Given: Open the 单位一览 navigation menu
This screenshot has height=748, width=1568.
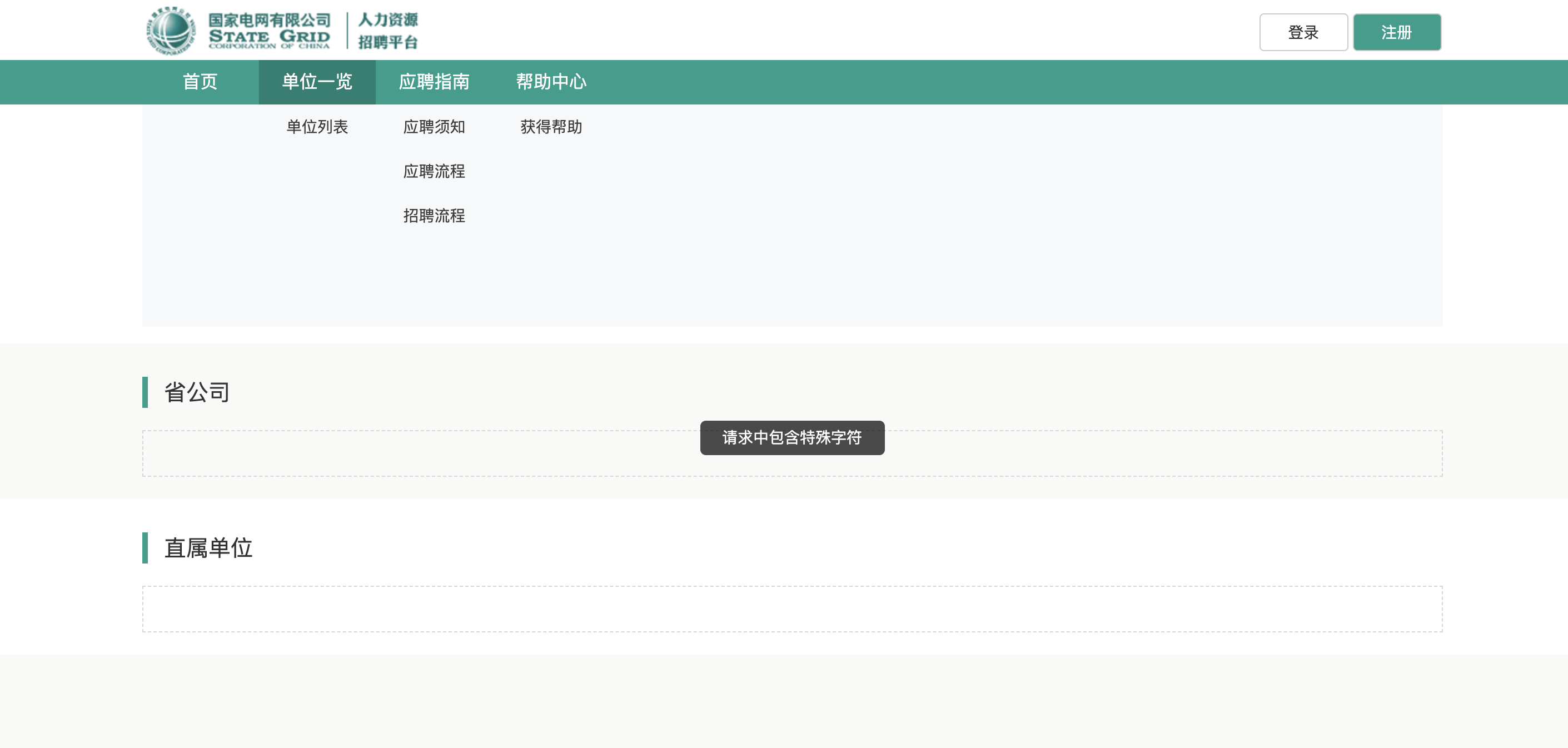Looking at the screenshot, I should 317,82.
